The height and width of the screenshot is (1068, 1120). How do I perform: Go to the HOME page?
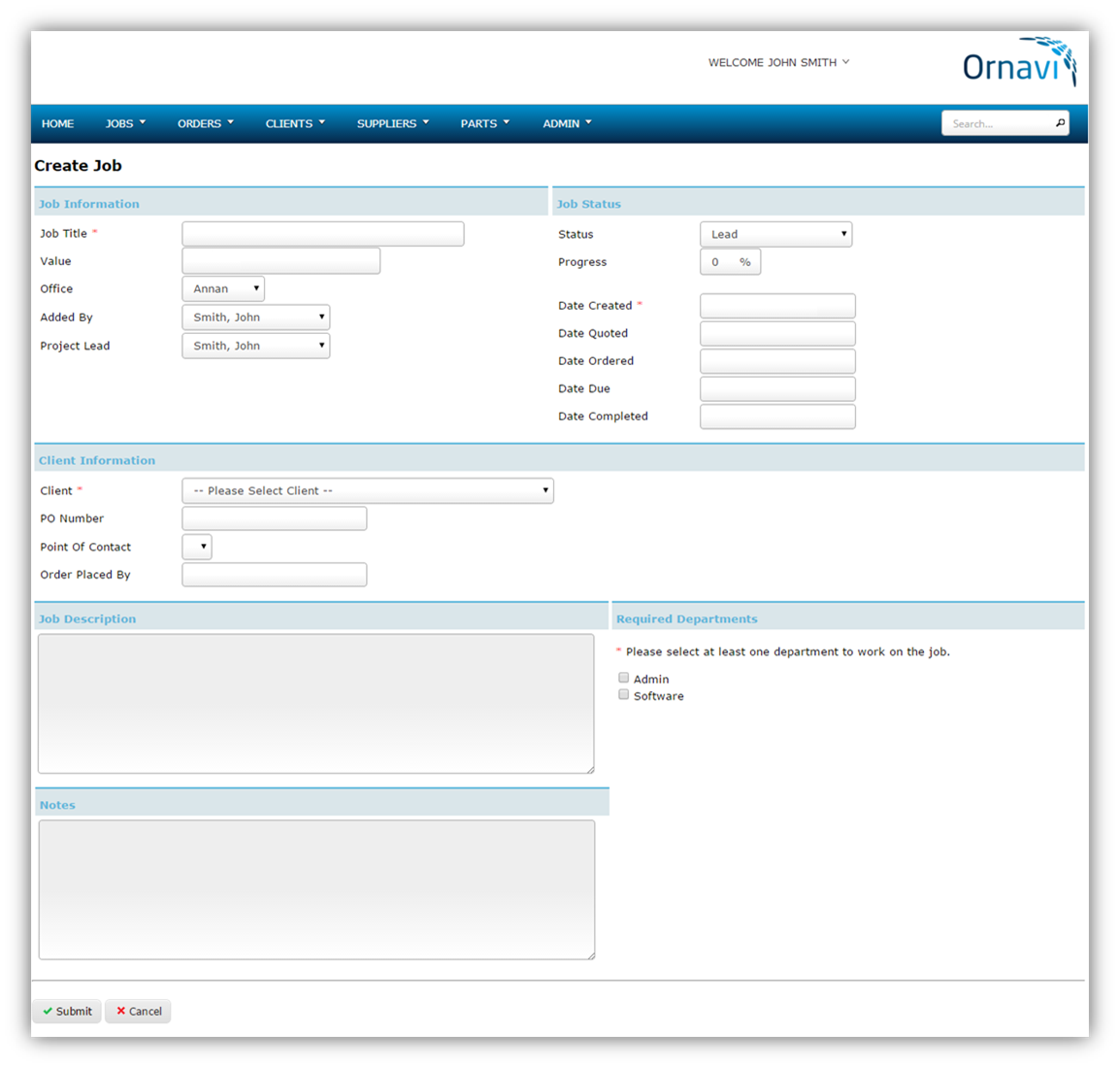coord(57,123)
